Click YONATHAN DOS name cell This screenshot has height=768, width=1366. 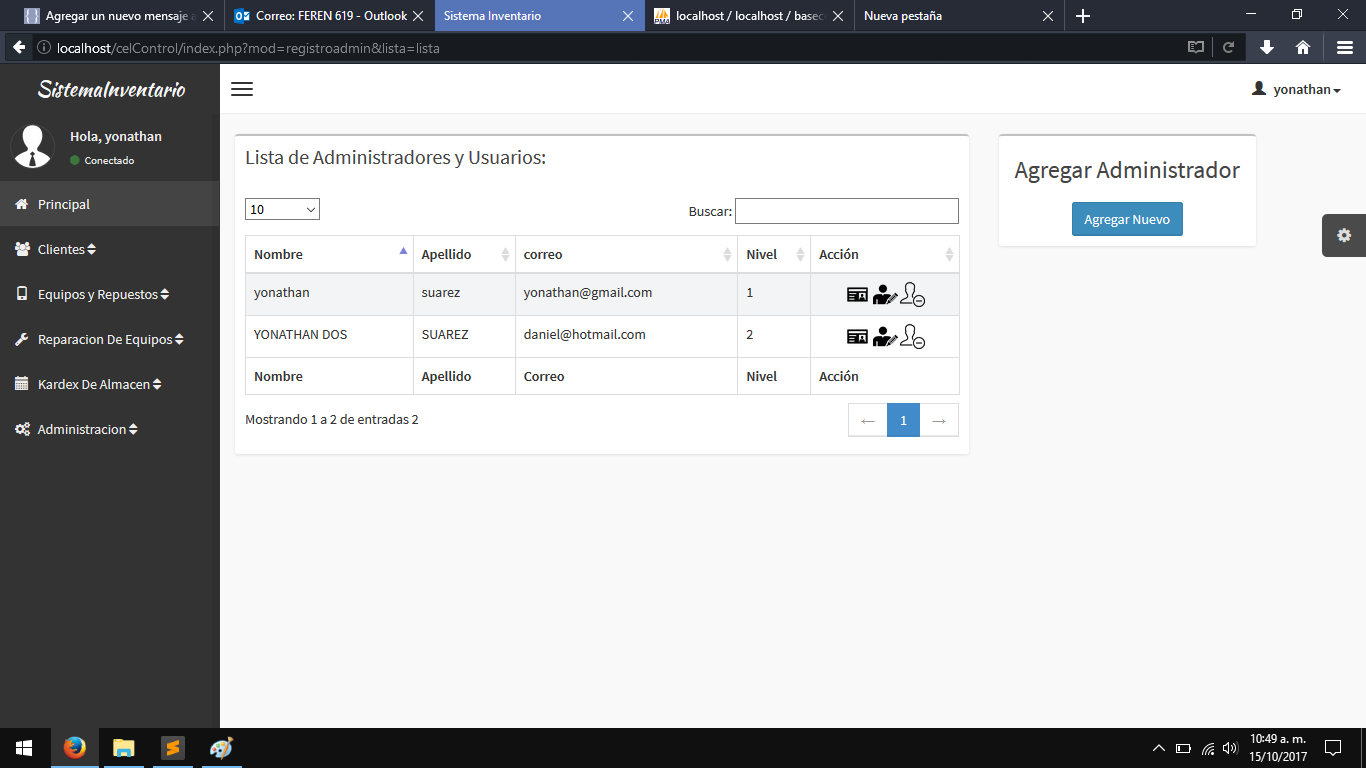click(x=329, y=336)
